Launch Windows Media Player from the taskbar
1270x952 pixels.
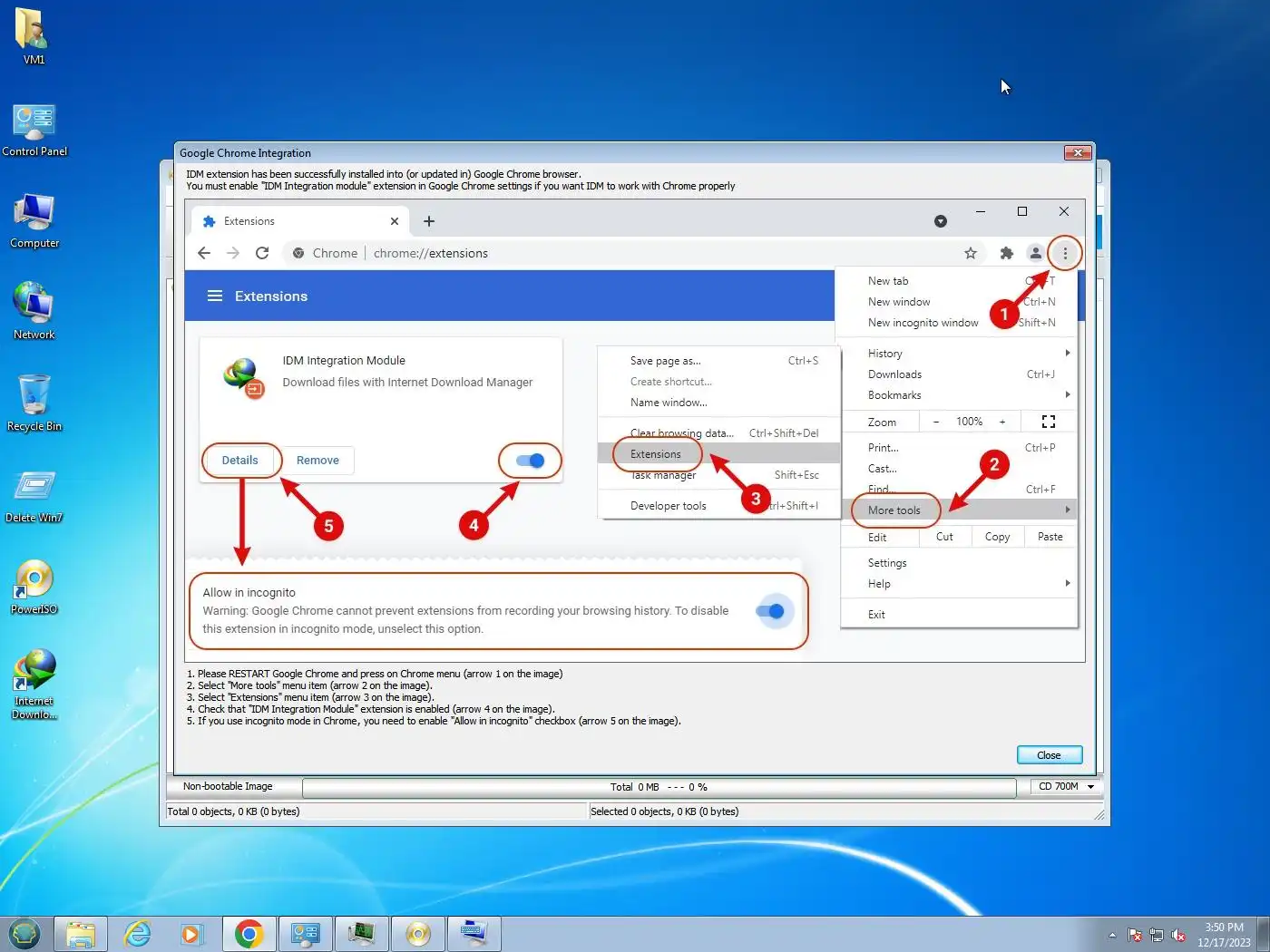192,934
